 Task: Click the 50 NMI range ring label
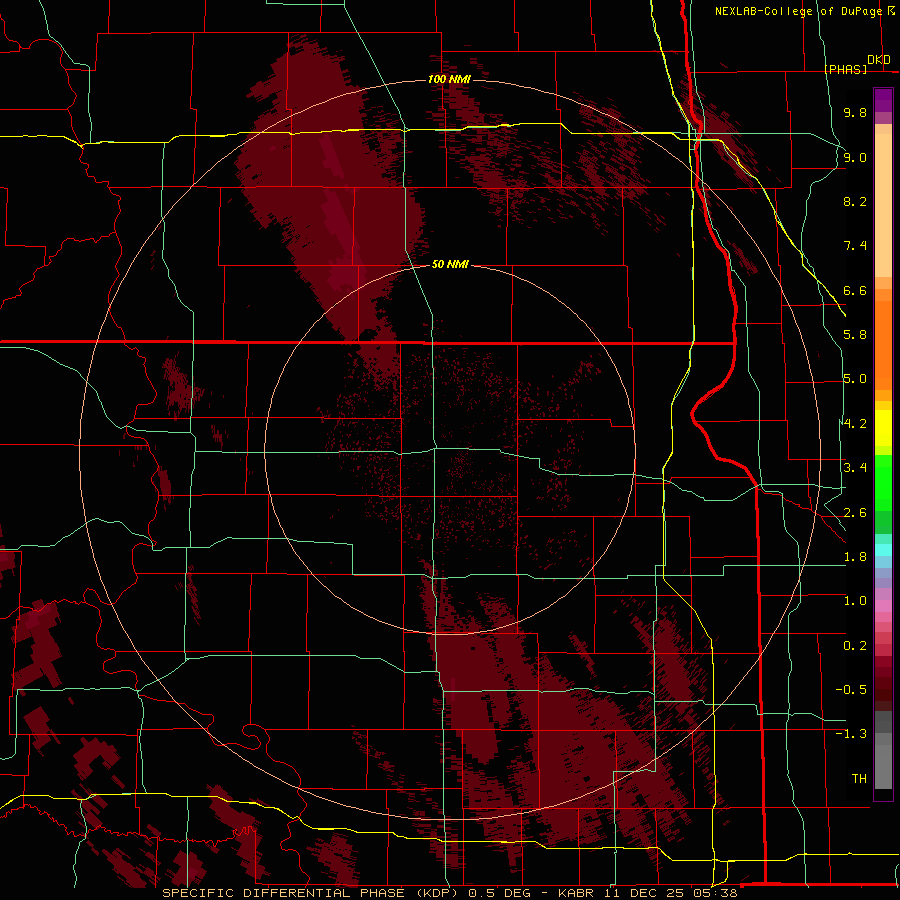450,264
